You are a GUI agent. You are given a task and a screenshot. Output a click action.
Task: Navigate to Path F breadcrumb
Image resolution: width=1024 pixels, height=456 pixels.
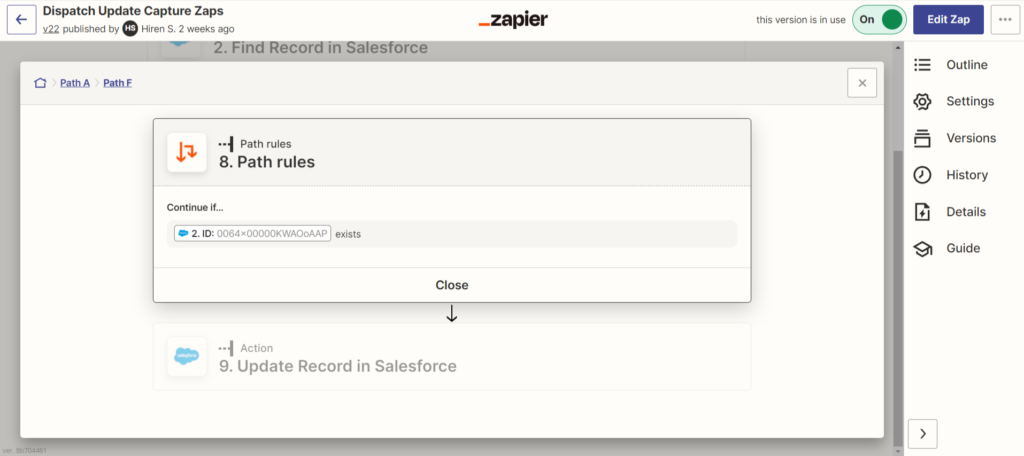[117, 83]
